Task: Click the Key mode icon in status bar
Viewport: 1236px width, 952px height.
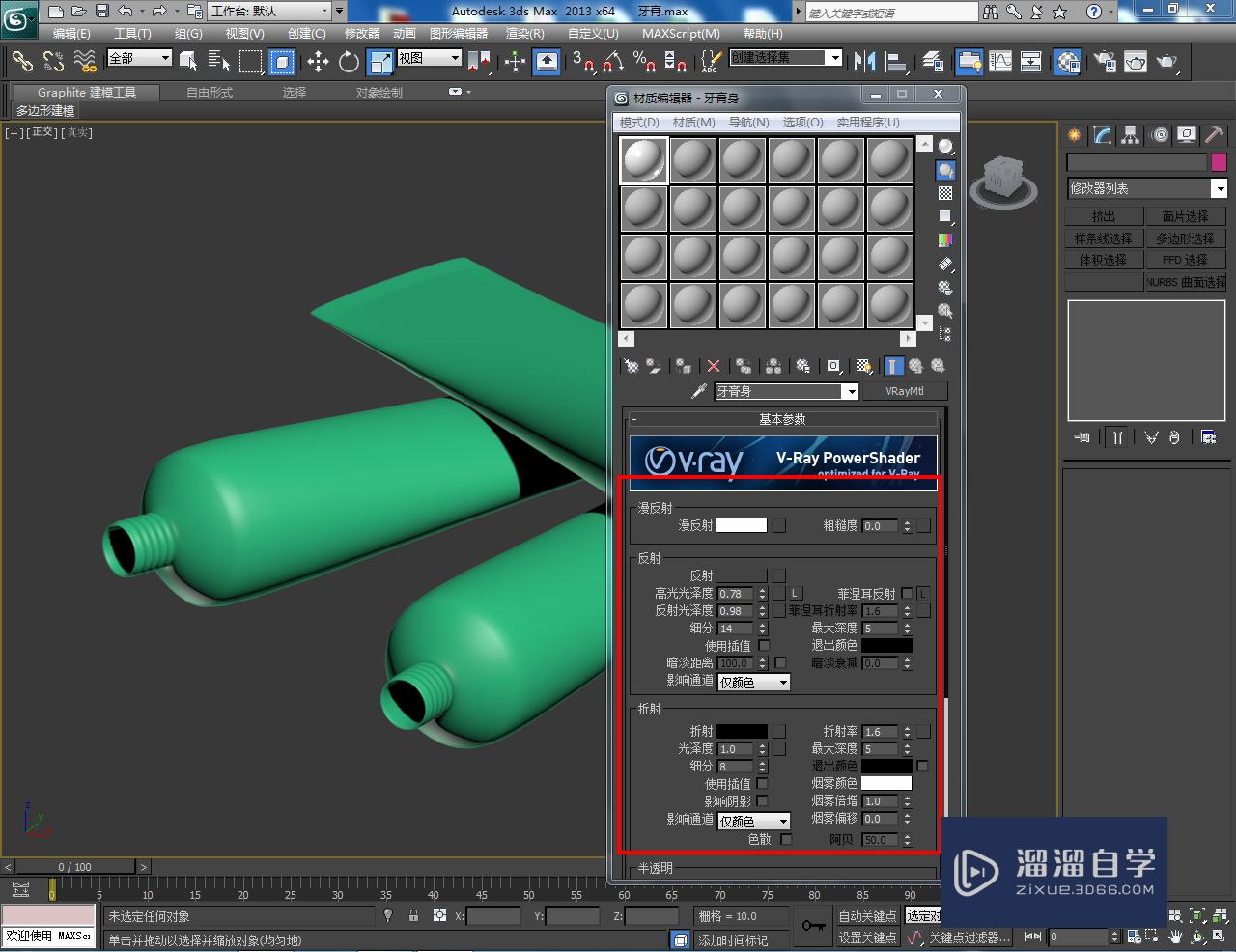Action: pos(814,926)
